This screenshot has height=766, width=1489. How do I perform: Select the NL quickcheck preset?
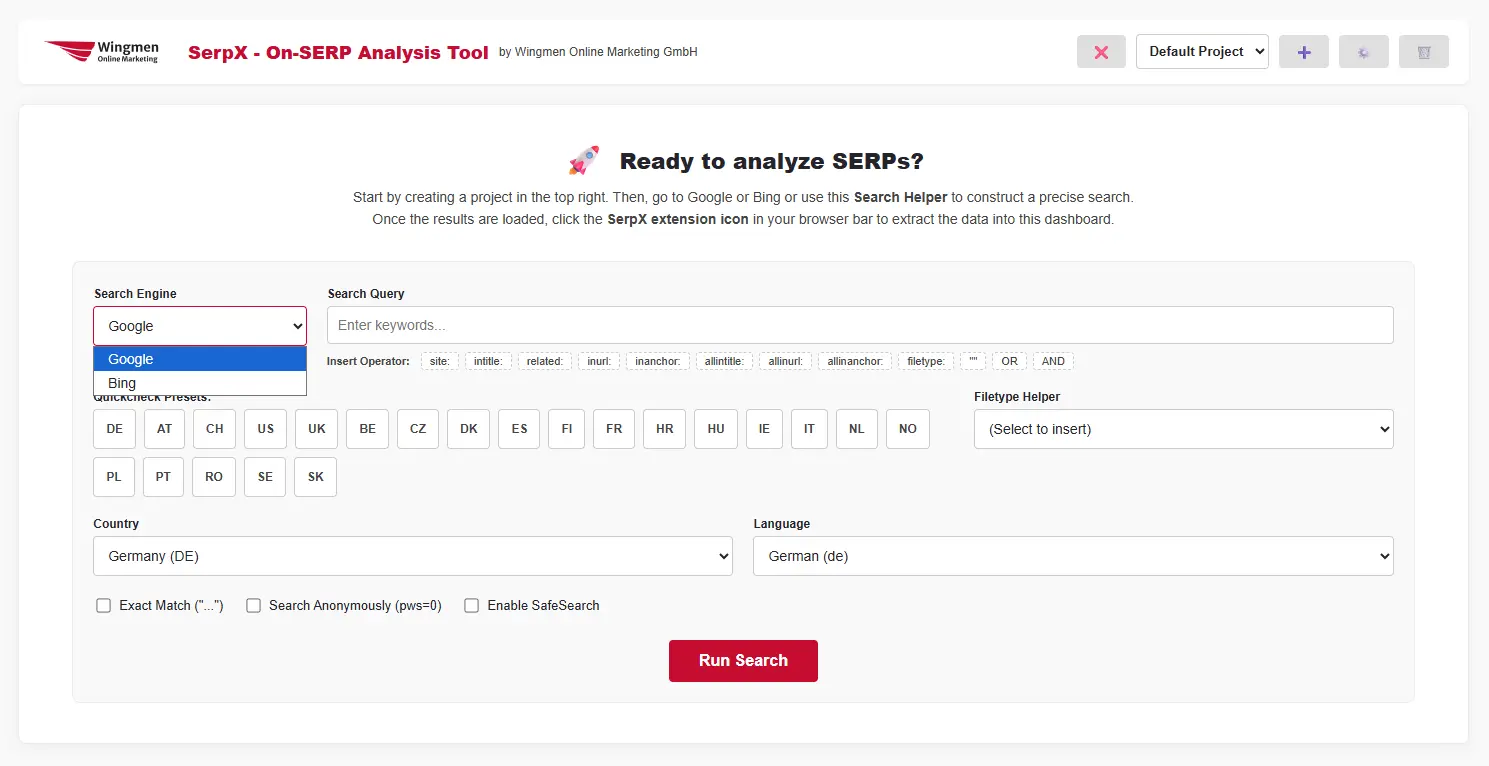pyautogui.click(x=857, y=429)
